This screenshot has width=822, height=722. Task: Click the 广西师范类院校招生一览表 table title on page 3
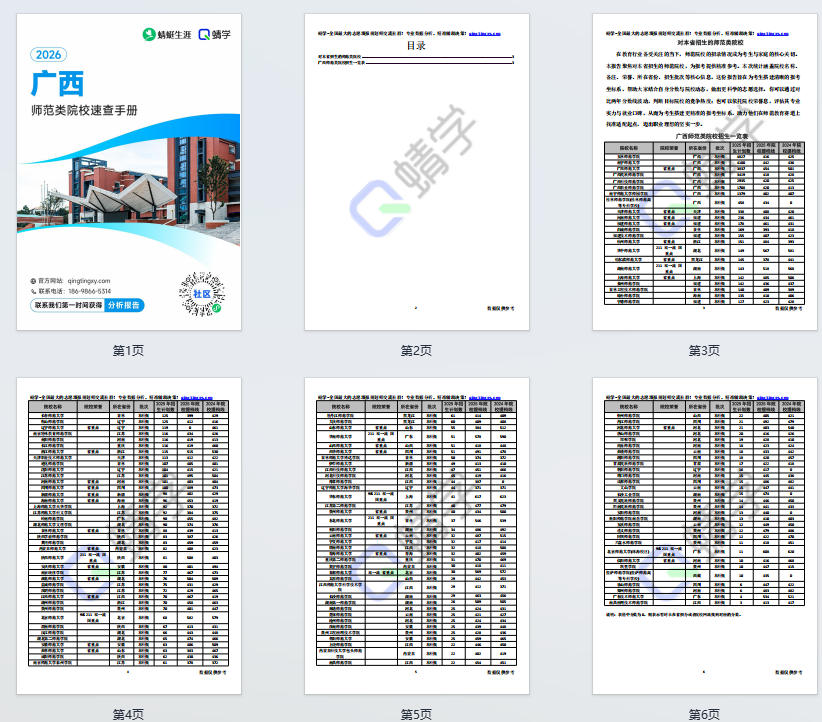coord(703,135)
